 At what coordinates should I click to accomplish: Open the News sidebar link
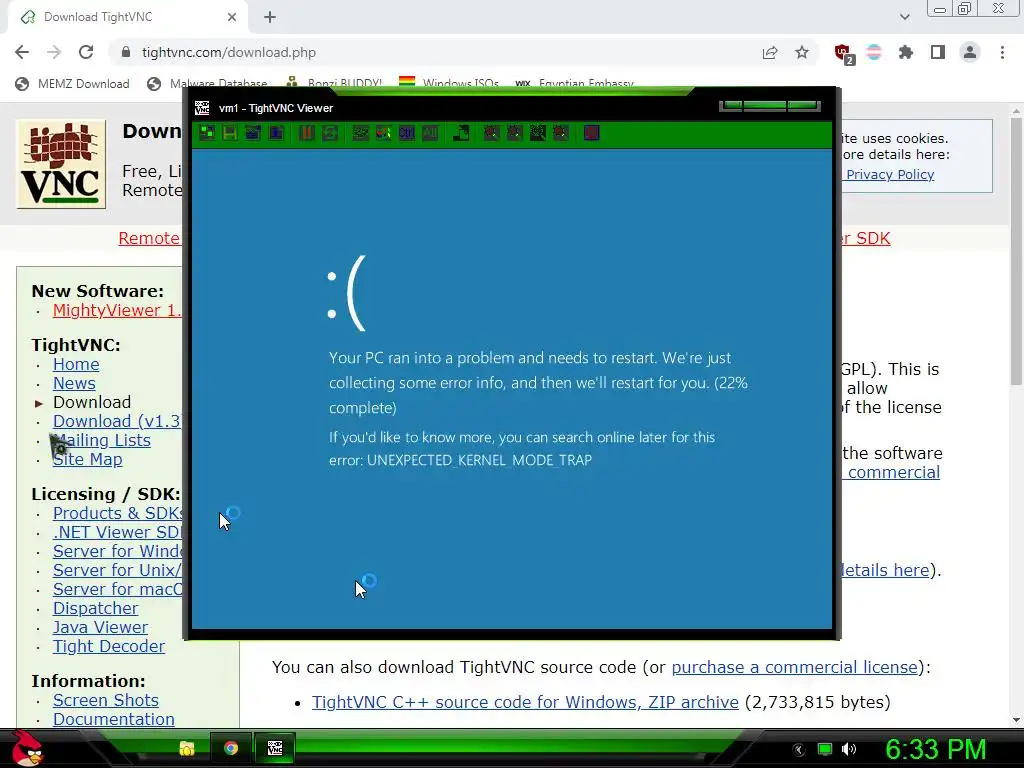[74, 383]
